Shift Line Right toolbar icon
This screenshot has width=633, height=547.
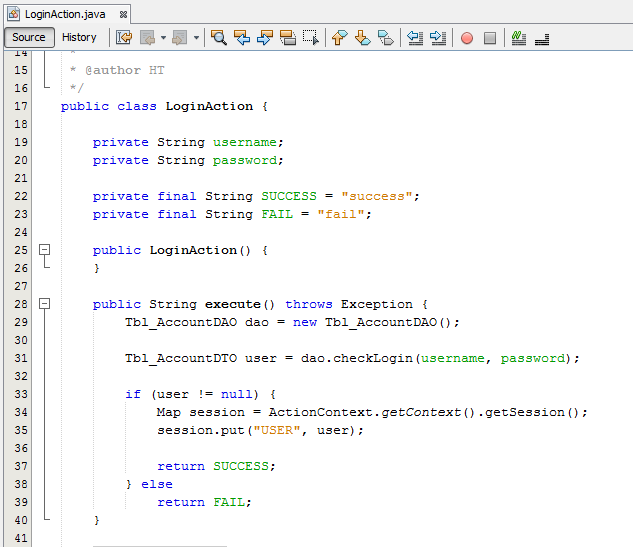[x=438, y=38]
